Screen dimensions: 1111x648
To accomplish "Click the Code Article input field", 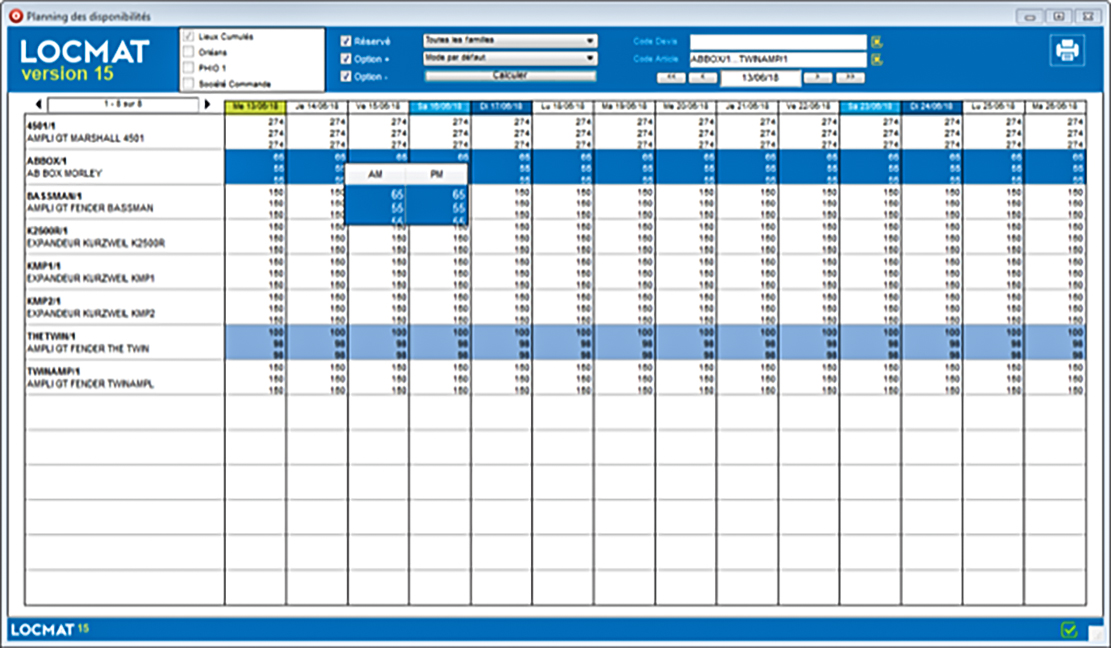I will click(x=779, y=59).
